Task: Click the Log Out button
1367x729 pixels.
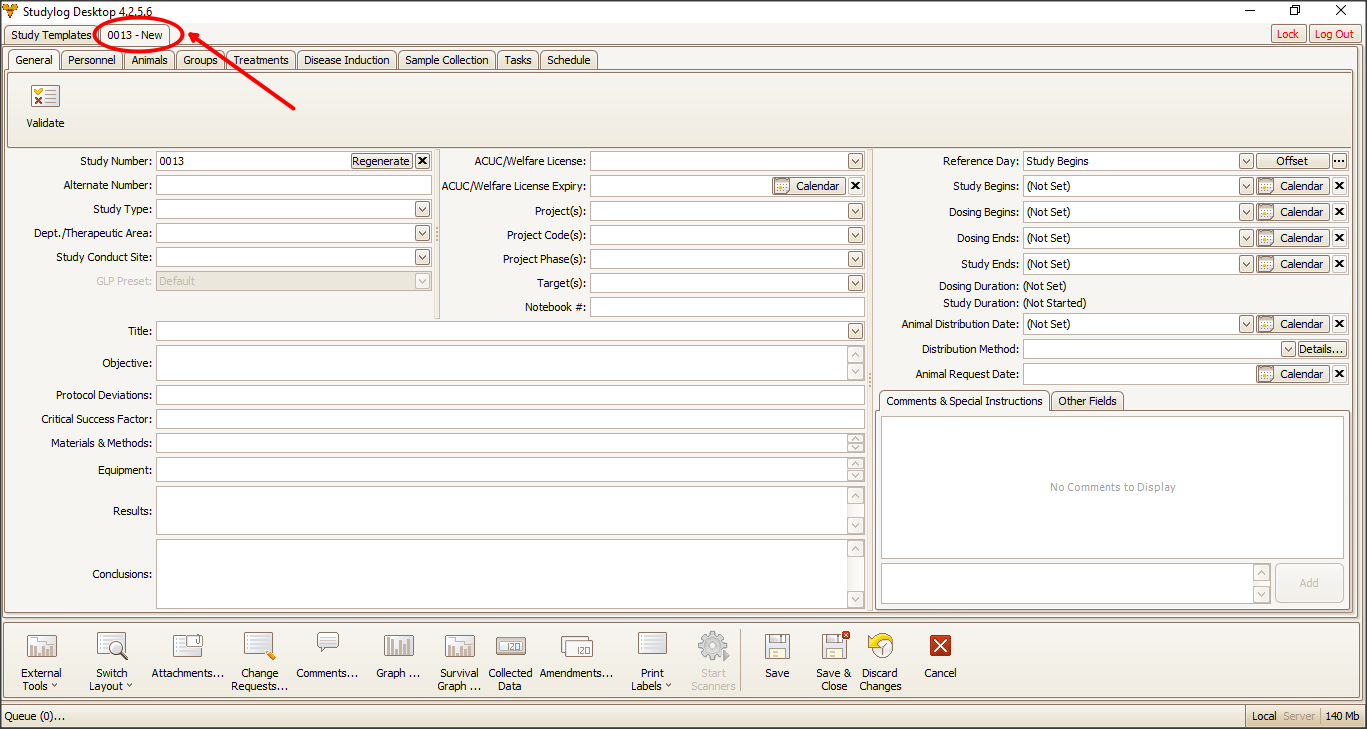Action: (1334, 34)
